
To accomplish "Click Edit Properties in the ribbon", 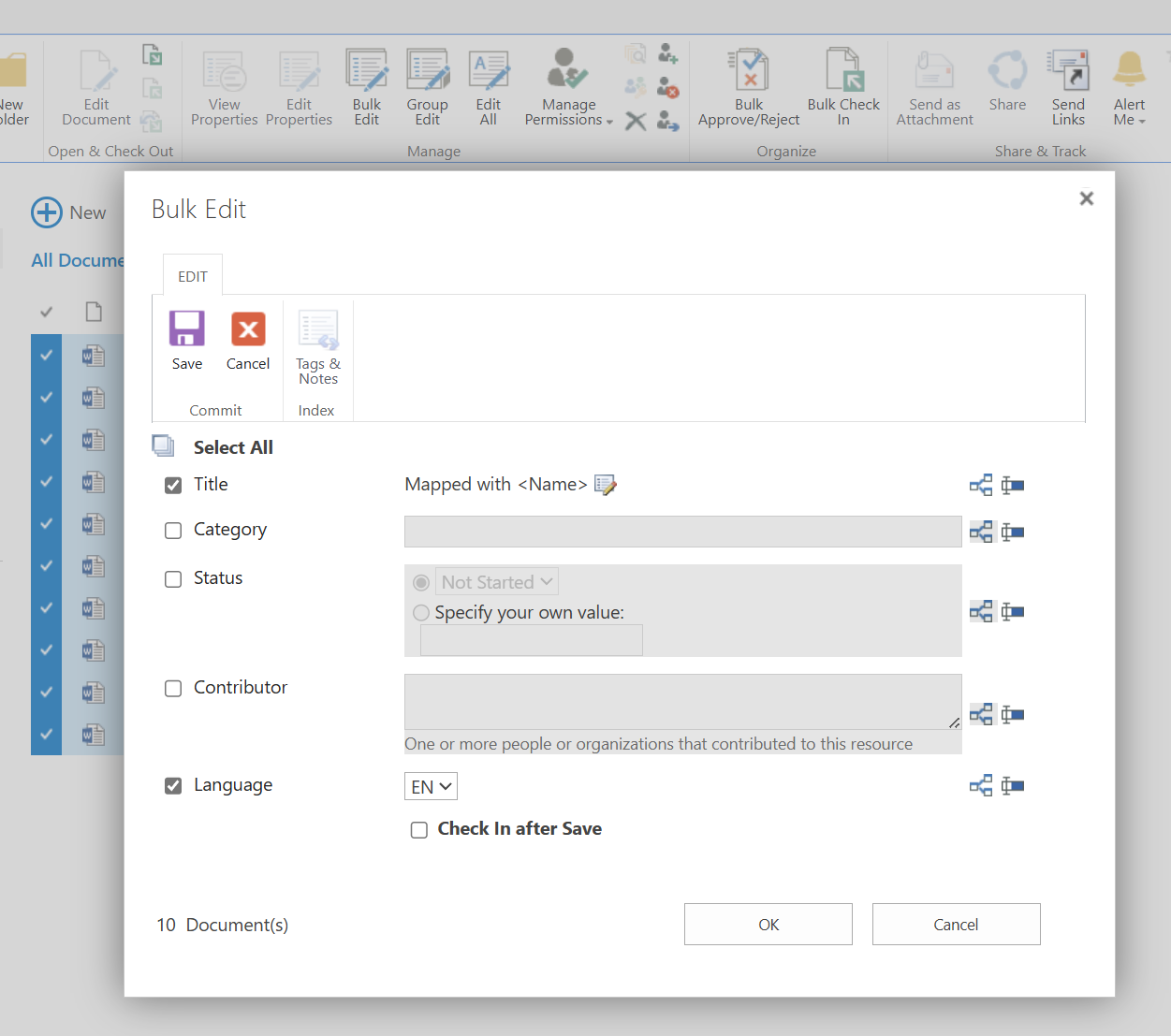I will [x=299, y=87].
